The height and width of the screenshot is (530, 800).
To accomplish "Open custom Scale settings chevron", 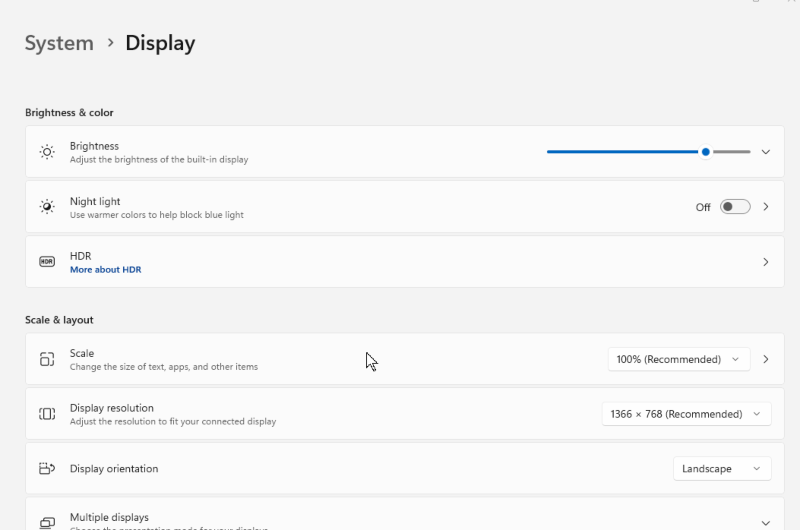I will click(766, 359).
